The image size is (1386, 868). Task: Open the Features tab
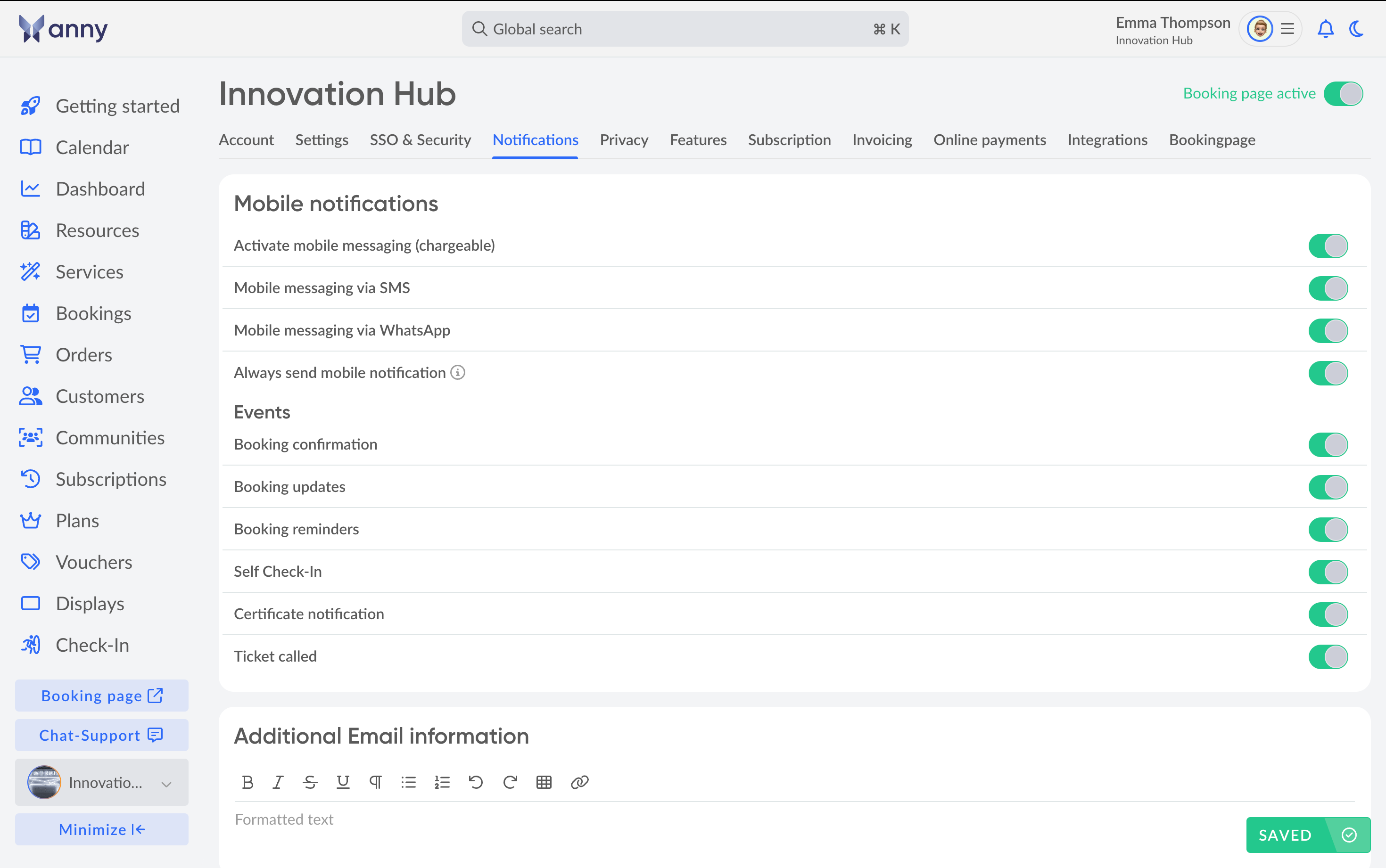[698, 140]
